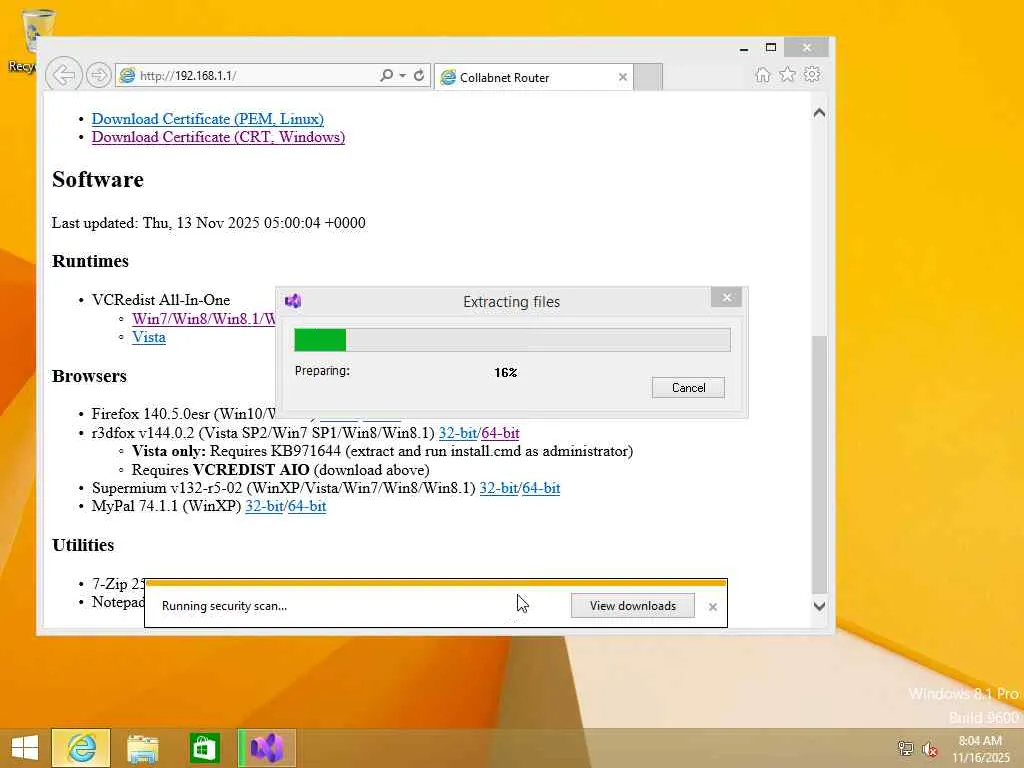Click the network tray icon

click(905, 748)
